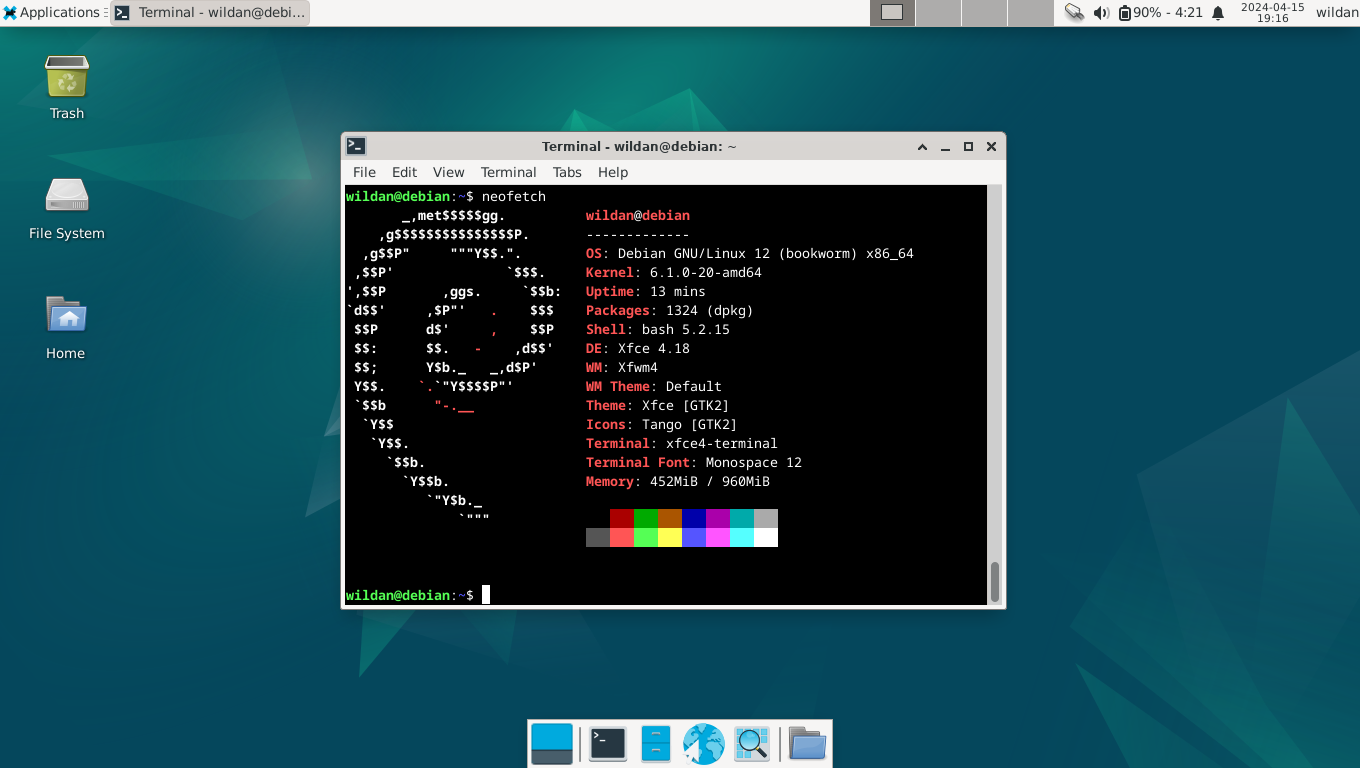
Task: Click the network connection icon in the tray
Action: point(1074,13)
